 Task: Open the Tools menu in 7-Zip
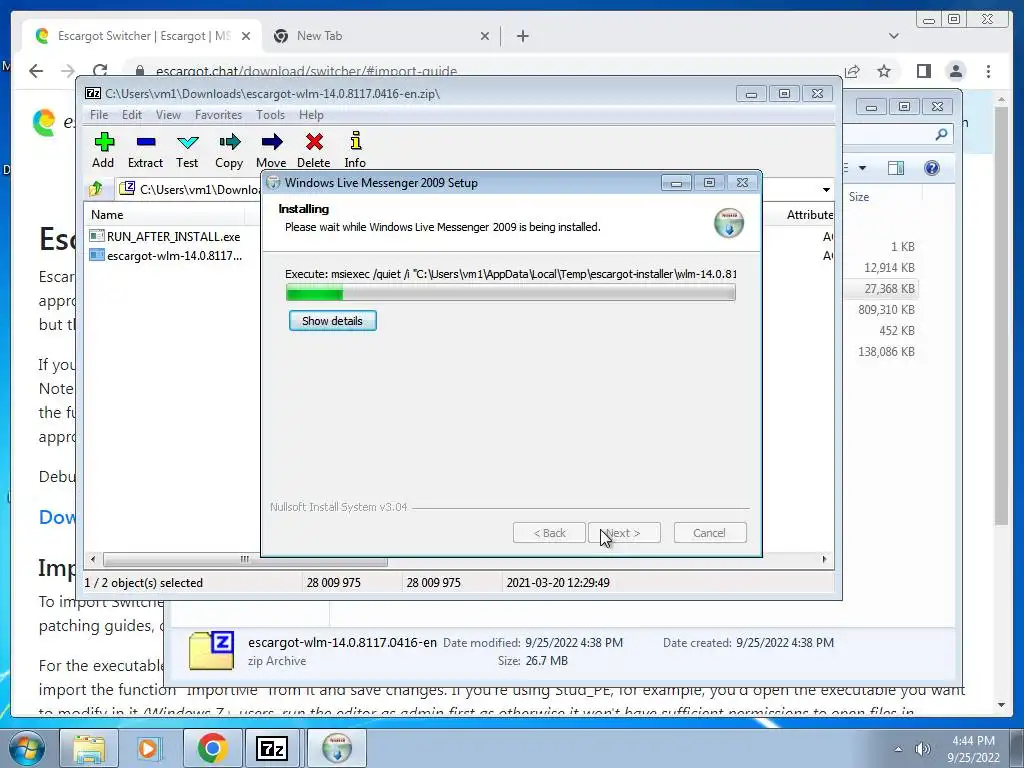(x=270, y=115)
